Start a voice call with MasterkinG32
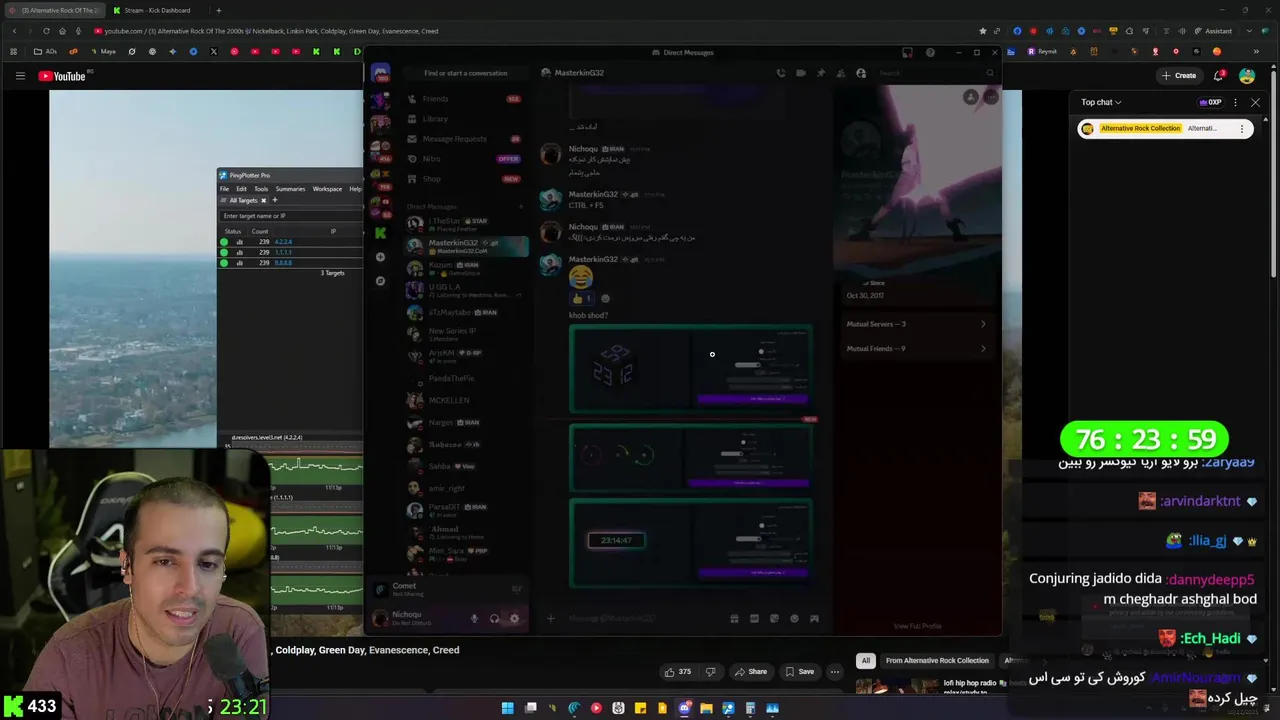The image size is (1280, 720). point(781,73)
